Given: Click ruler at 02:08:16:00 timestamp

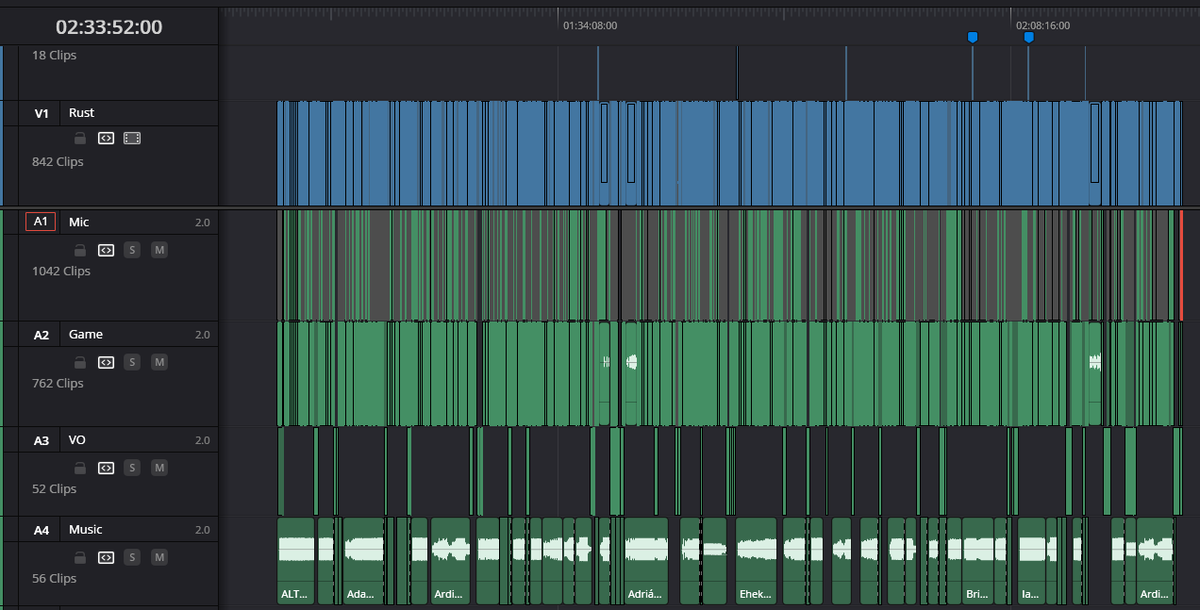Looking at the screenshot, I should pos(1043,25).
